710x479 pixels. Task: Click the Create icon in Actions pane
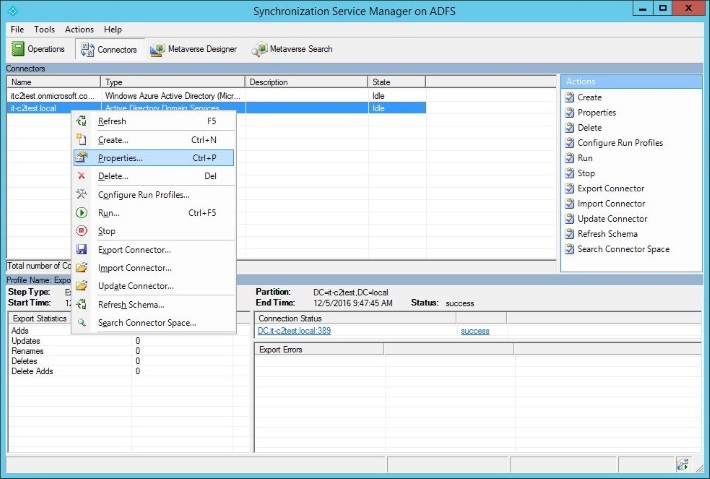pyautogui.click(x=570, y=97)
